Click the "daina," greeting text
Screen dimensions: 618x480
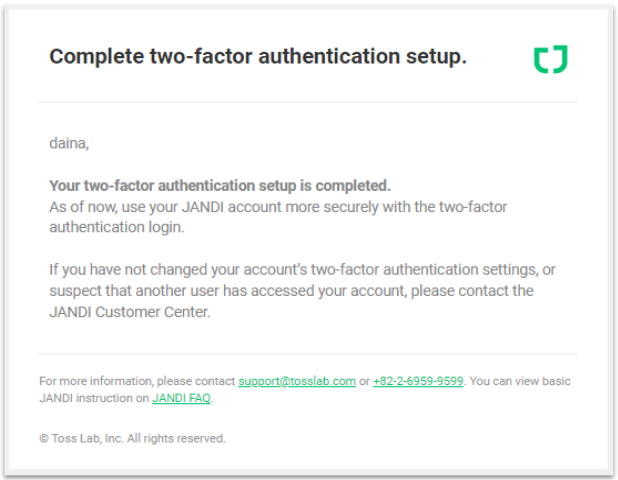tap(69, 144)
